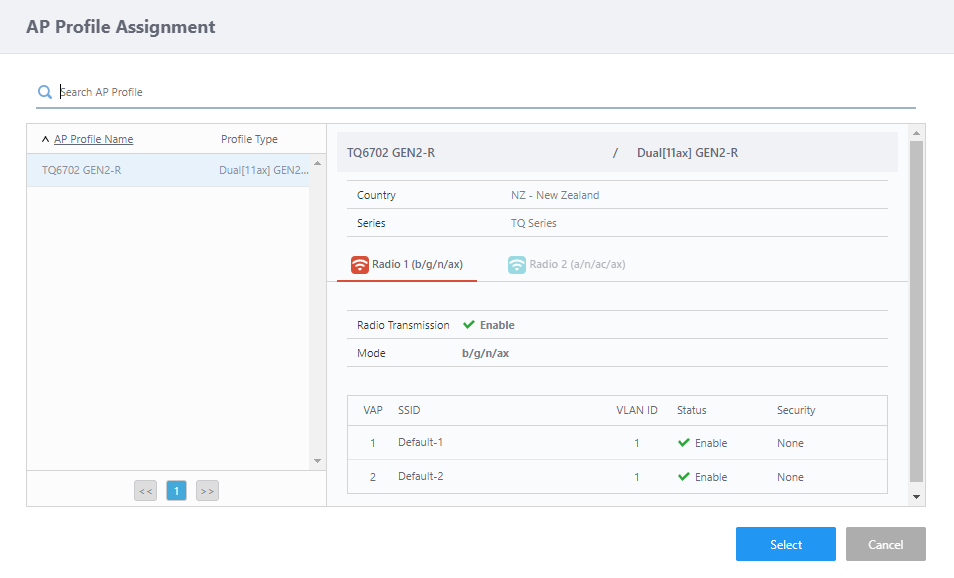Go to previous page of profiles

tap(146, 491)
